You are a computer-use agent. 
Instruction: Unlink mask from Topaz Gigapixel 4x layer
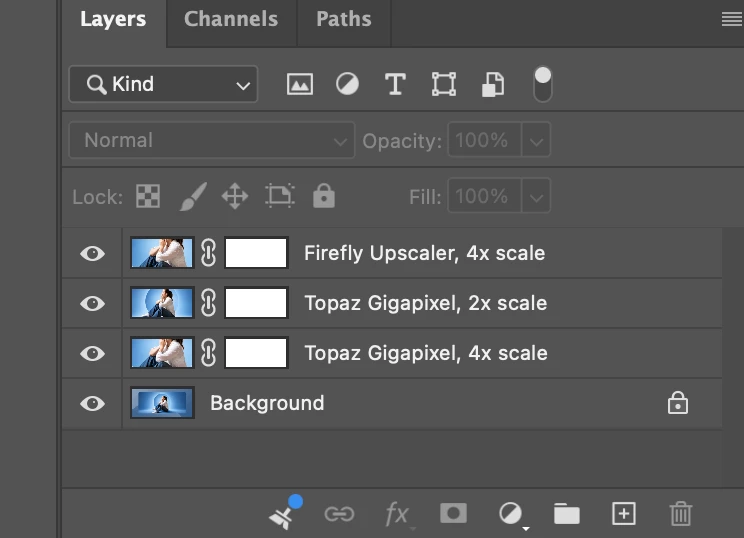(209, 352)
